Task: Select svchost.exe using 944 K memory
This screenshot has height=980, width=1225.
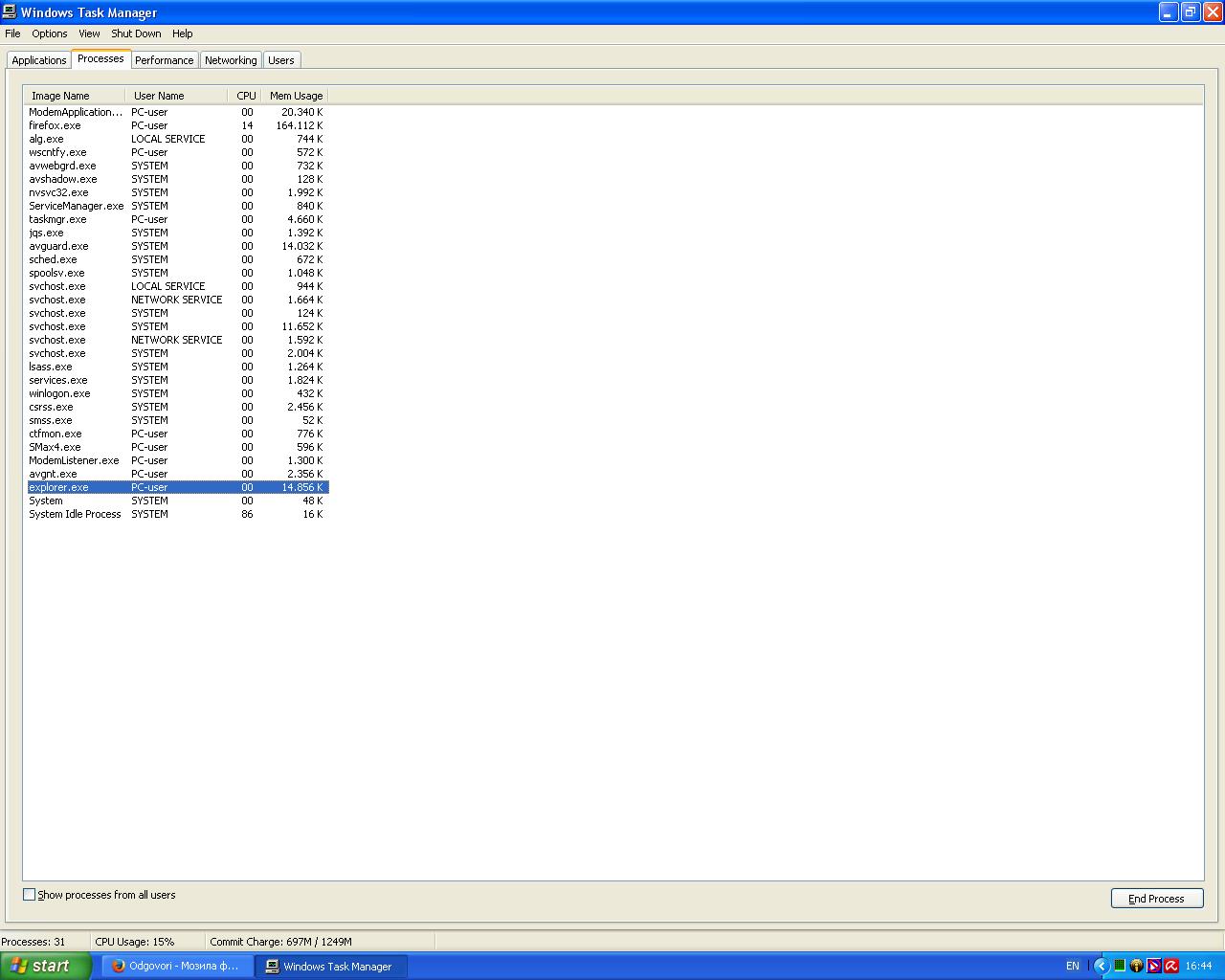Action: [177, 286]
